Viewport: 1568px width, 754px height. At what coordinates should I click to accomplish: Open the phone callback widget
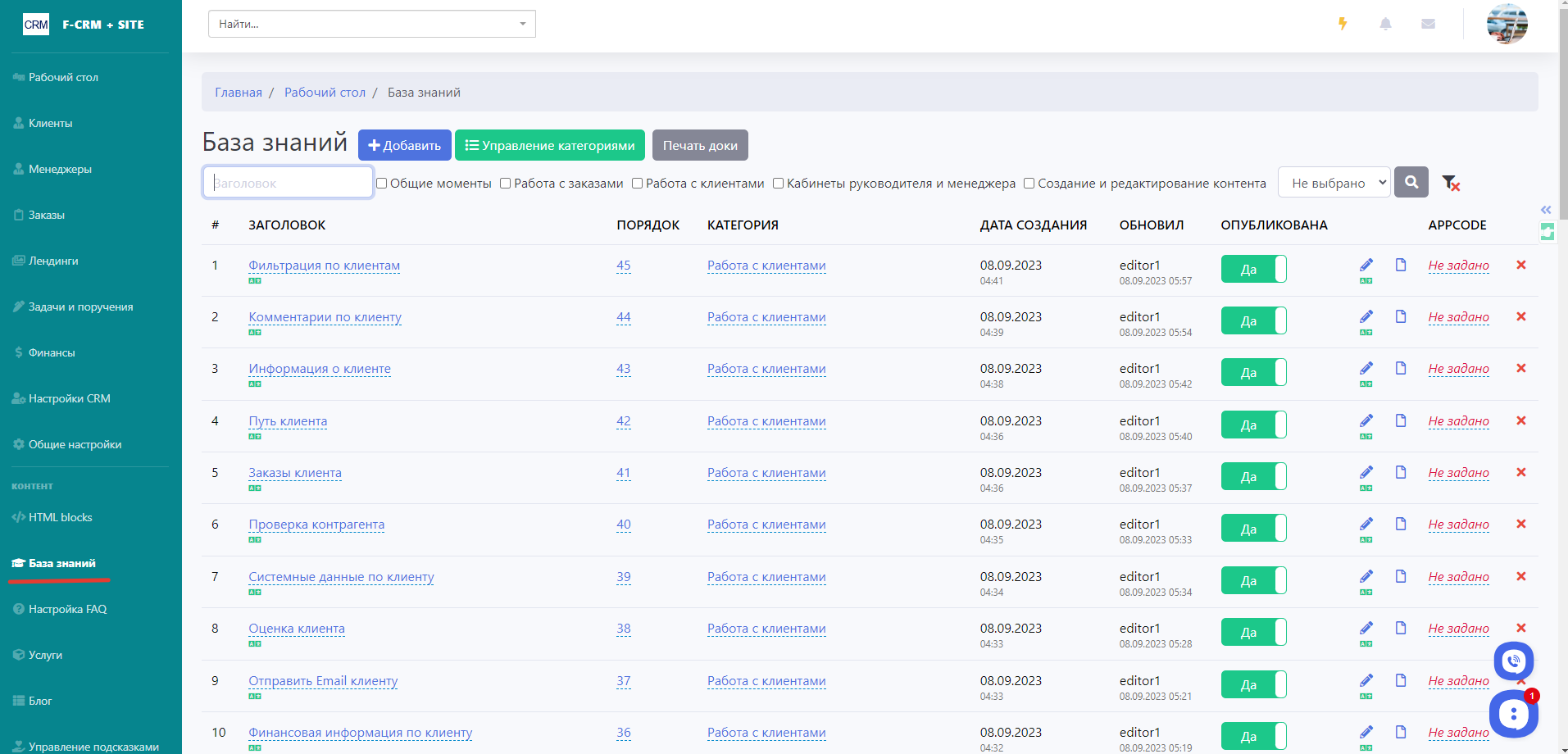click(x=1513, y=661)
